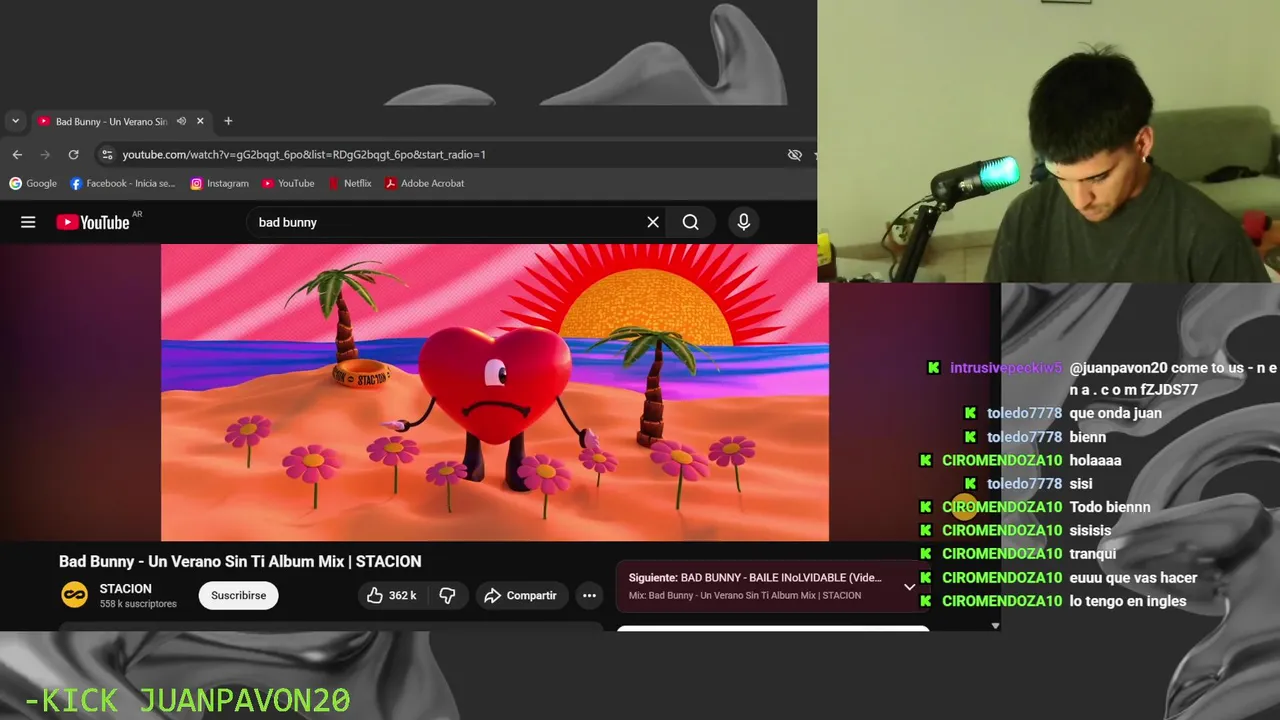Open the YouTube bookmark
This screenshot has width=1280, height=720.
coord(288,183)
